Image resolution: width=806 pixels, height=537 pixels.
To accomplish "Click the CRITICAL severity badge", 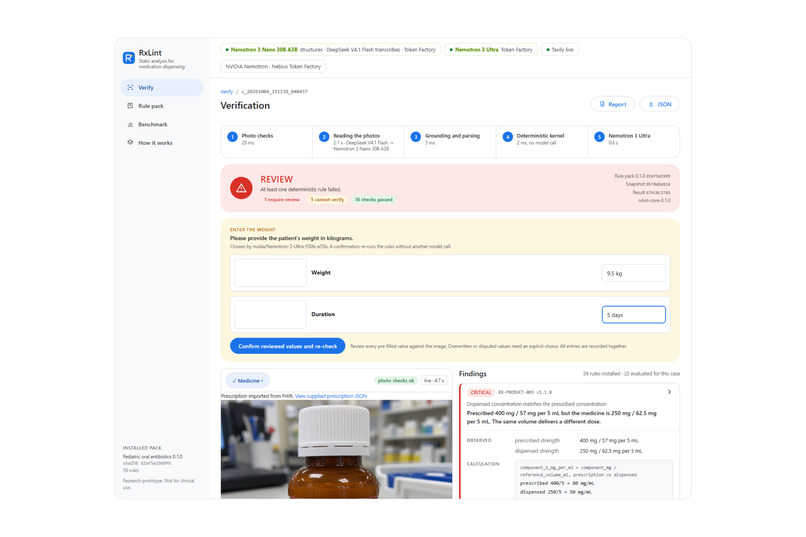I will tap(481, 392).
